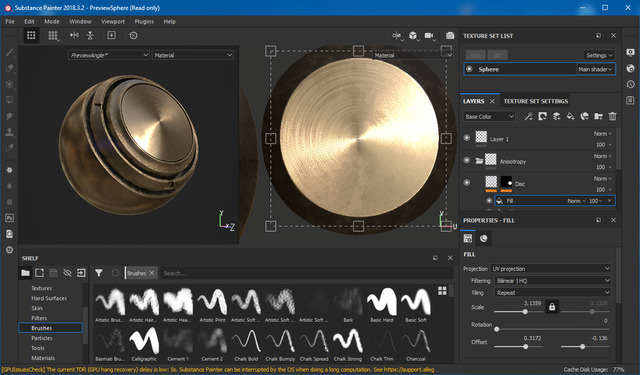Open the Viewport menu
The width and height of the screenshot is (640, 375).
(x=113, y=21)
